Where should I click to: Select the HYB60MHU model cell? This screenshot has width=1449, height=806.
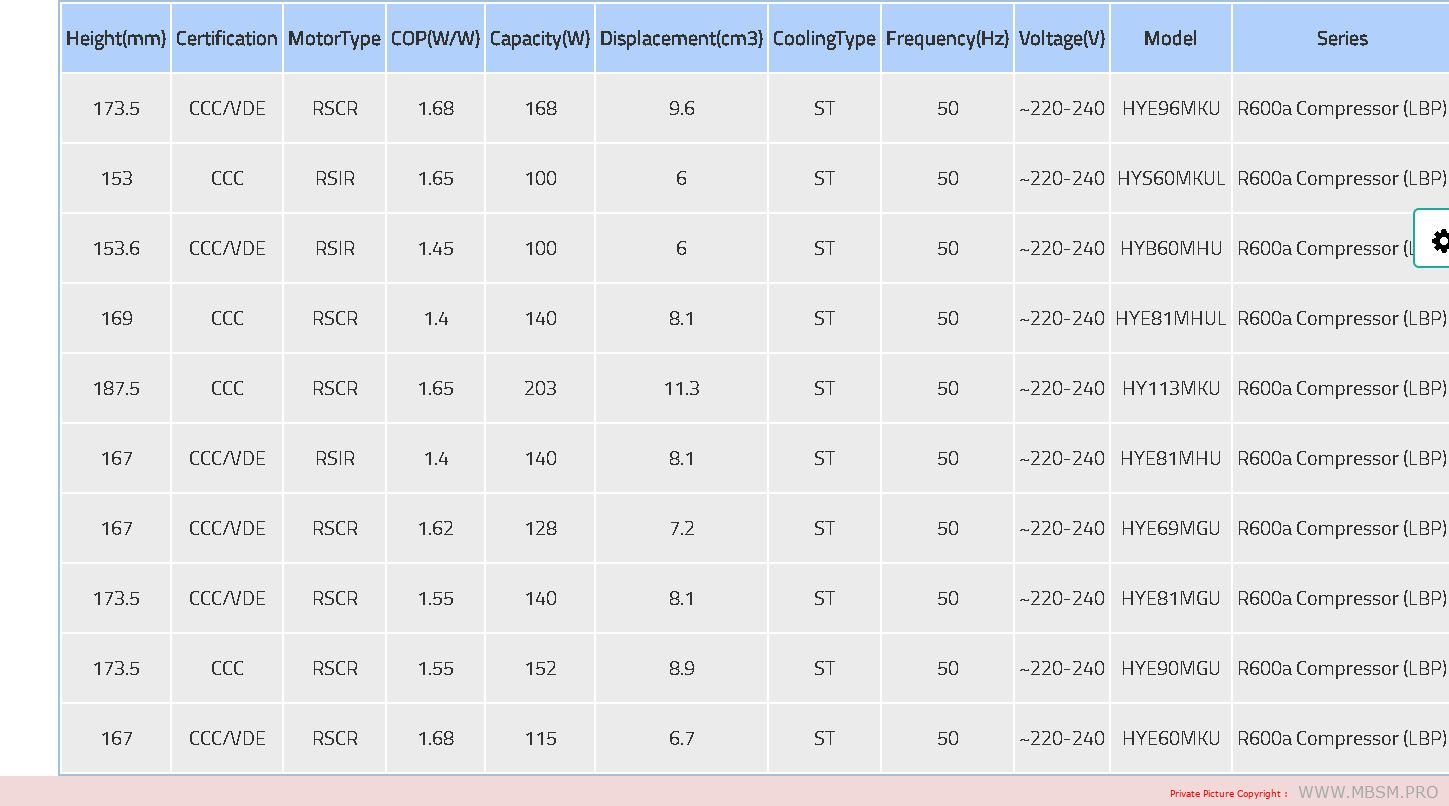pyautogui.click(x=1170, y=248)
